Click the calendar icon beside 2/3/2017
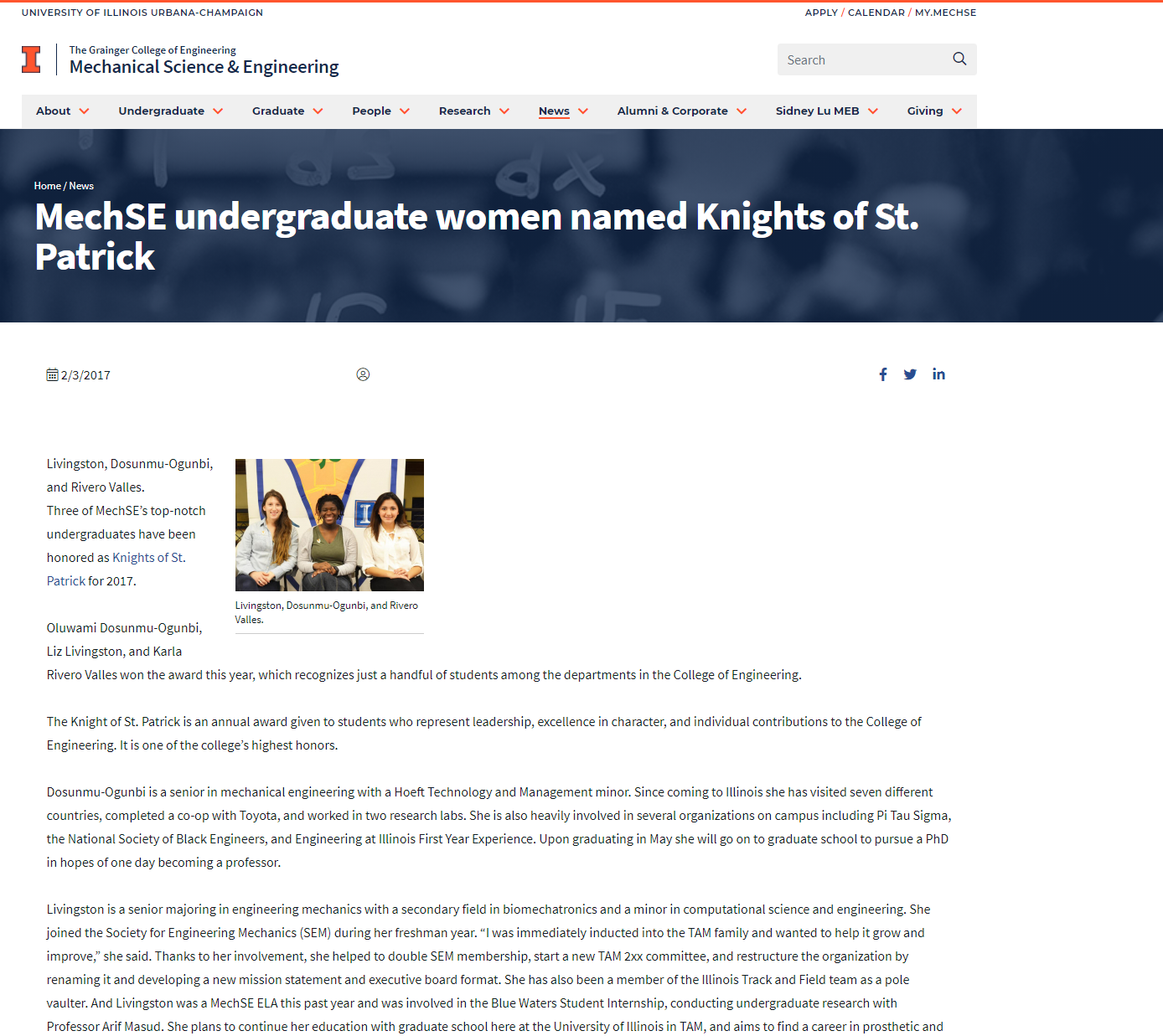This screenshot has height=1036, width=1163. pyautogui.click(x=52, y=374)
